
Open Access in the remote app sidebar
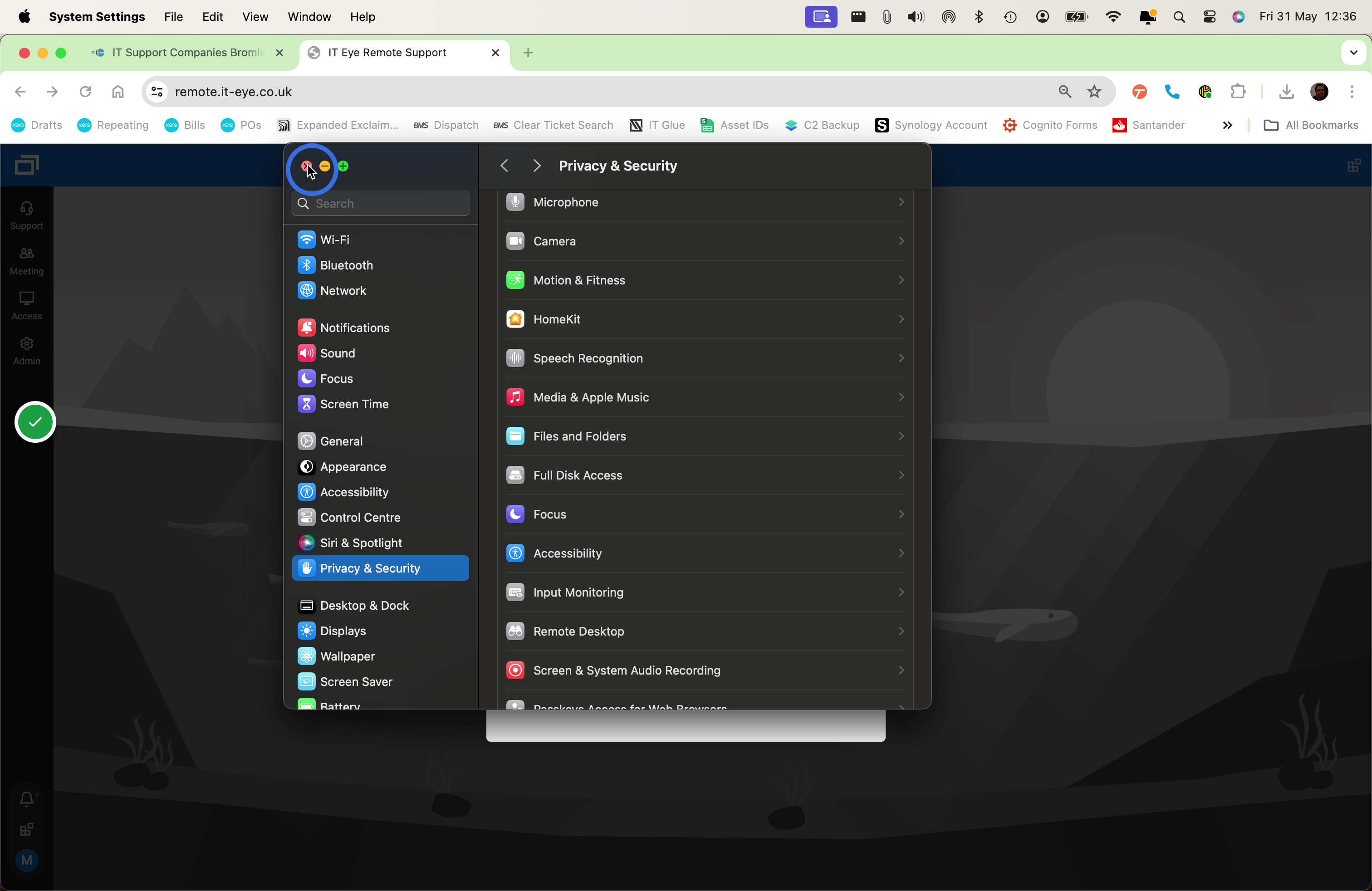(x=26, y=305)
